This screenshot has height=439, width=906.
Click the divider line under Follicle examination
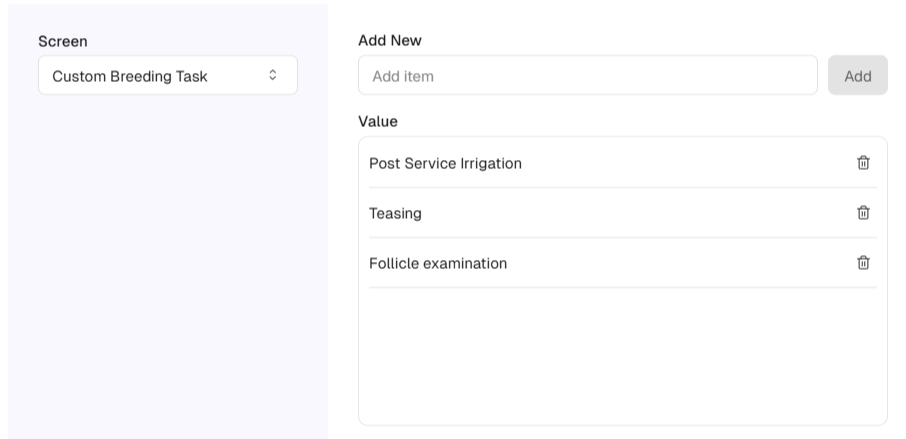[622, 288]
